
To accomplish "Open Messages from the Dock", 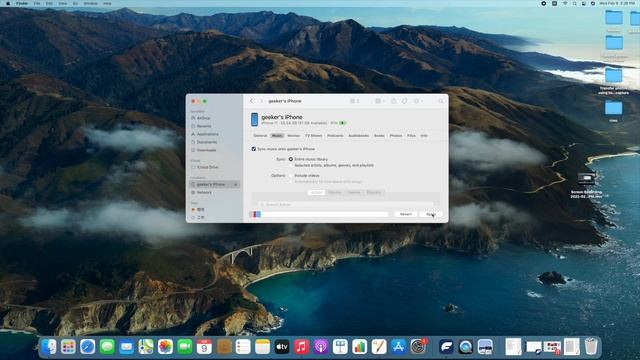I will pyautogui.click(x=107, y=347).
